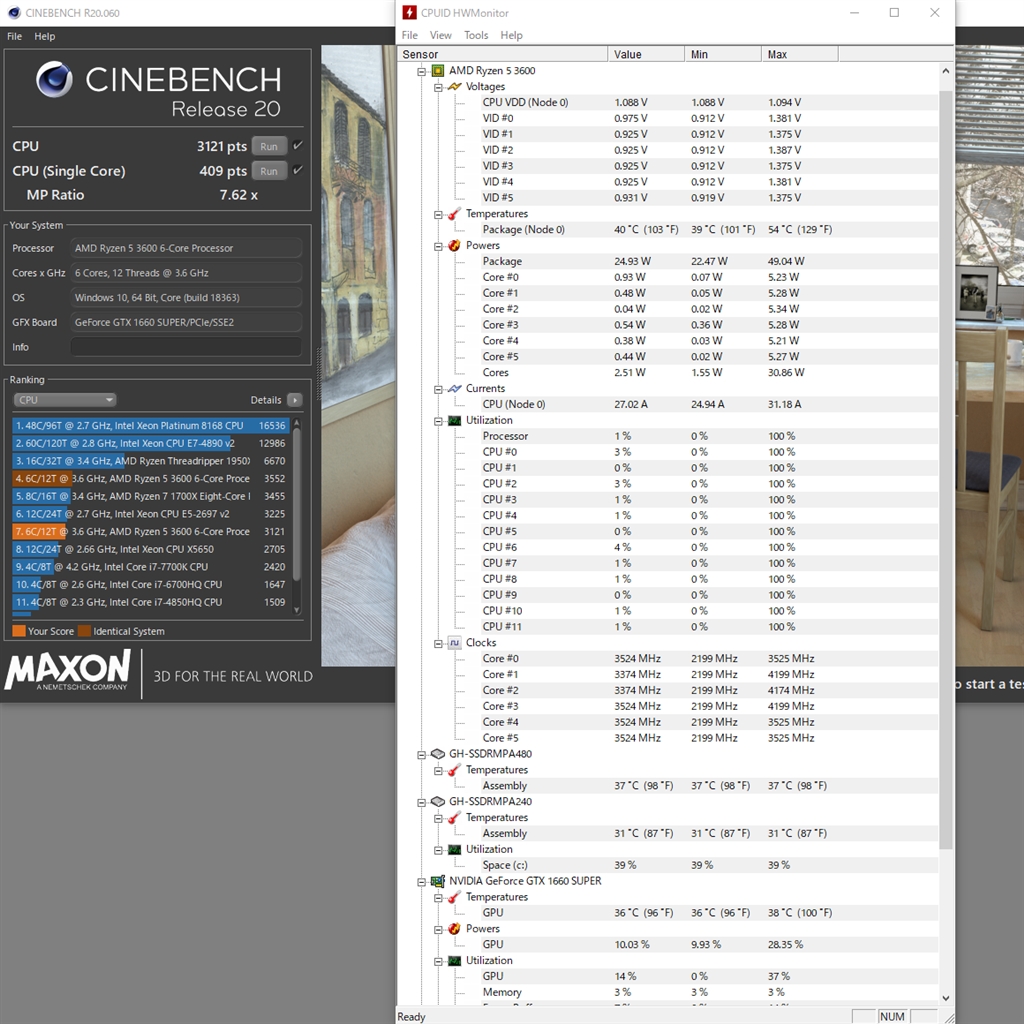
Task: Click the Cinebench logo sphere in the header
Action: pyautogui.click(x=54, y=79)
